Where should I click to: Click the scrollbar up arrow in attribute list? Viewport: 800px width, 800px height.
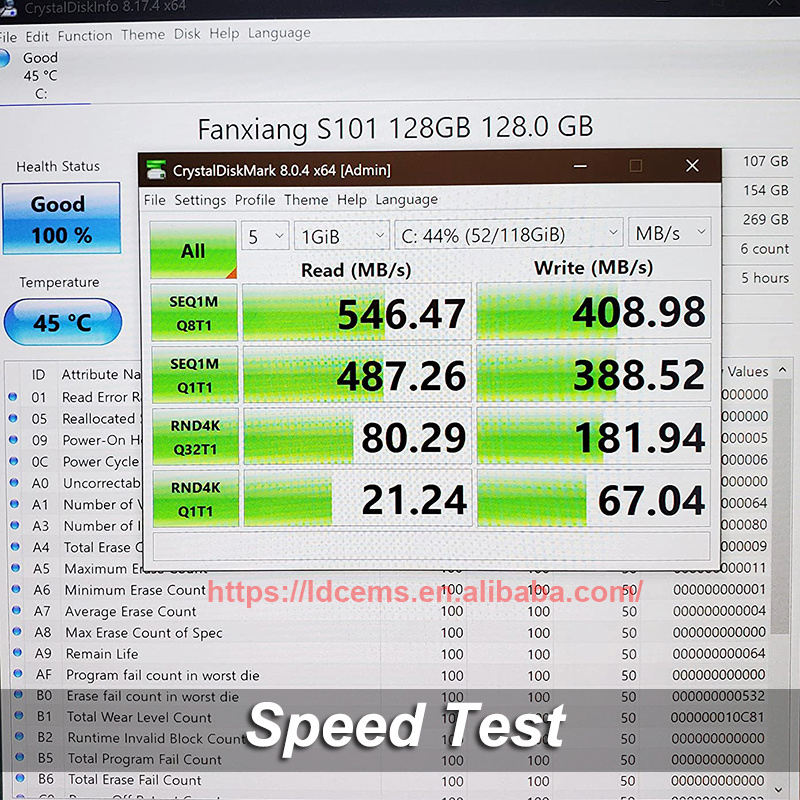pos(782,369)
